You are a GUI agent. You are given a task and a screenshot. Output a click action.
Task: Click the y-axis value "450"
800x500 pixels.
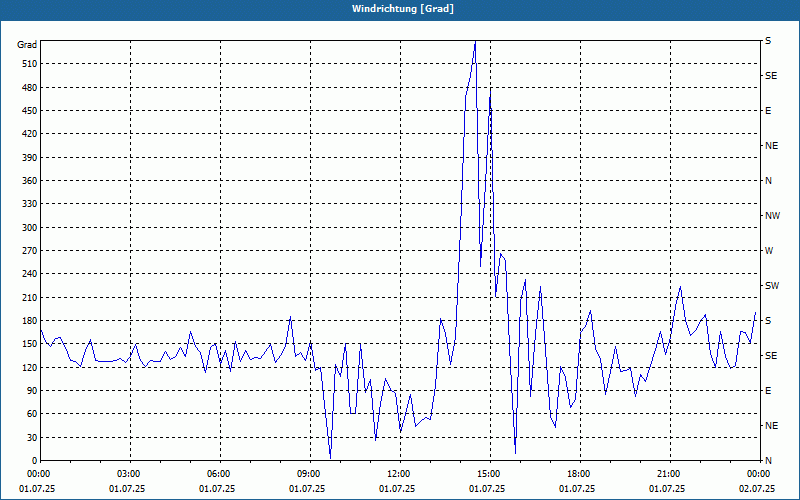[30, 111]
